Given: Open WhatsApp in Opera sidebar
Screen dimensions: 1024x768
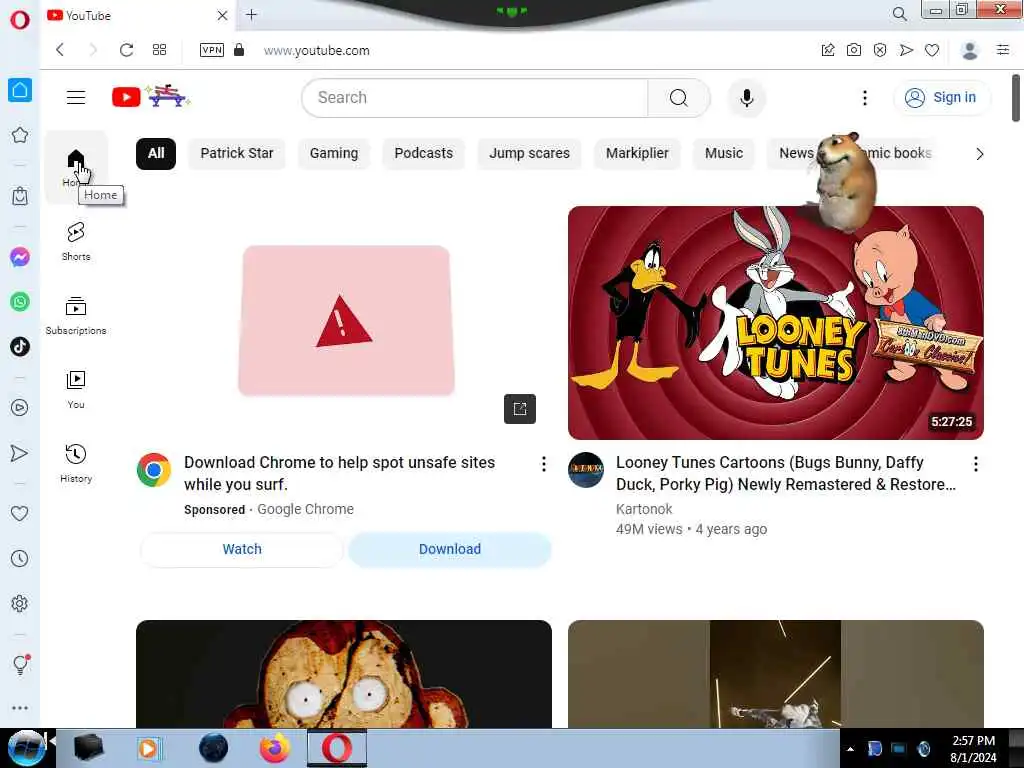Looking at the screenshot, I should [20, 302].
